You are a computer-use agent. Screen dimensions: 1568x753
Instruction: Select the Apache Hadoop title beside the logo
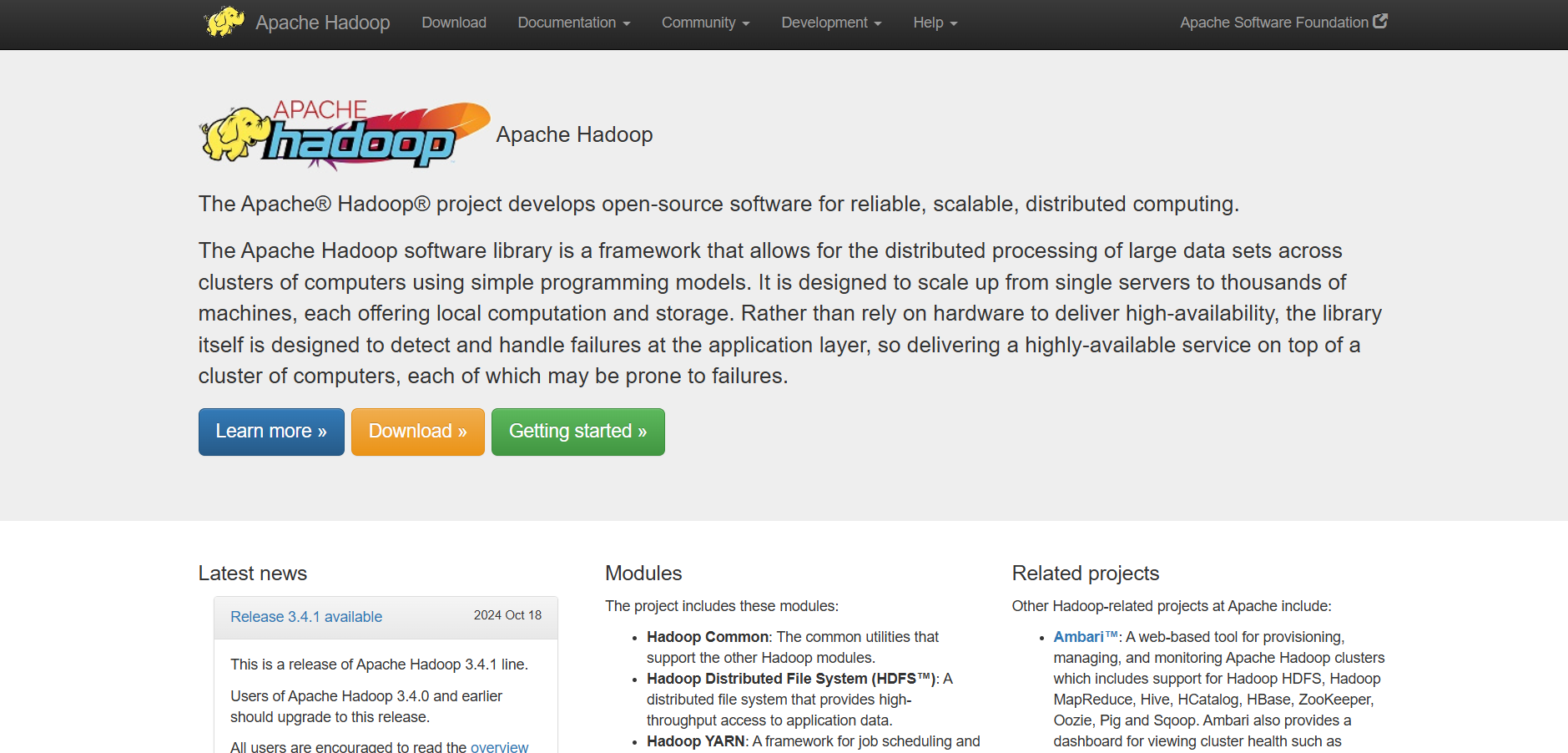[574, 134]
